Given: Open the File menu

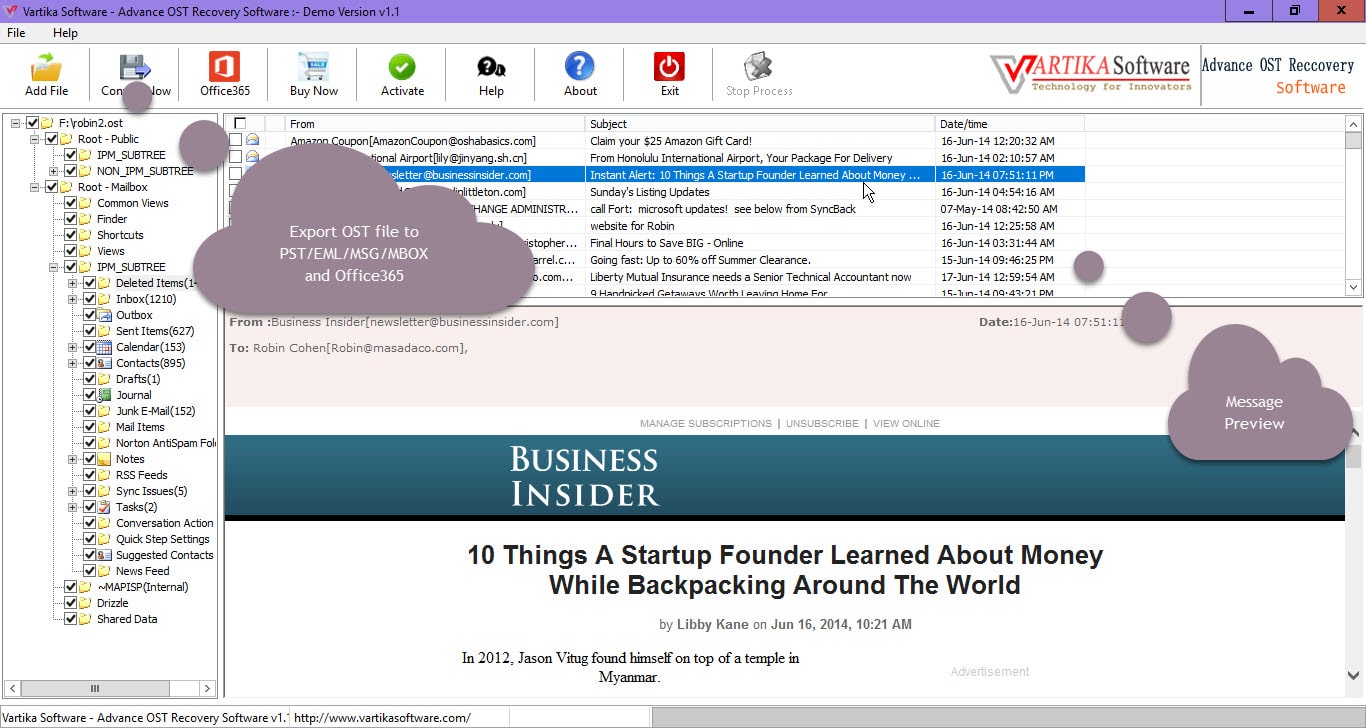Looking at the screenshot, I should (x=16, y=33).
